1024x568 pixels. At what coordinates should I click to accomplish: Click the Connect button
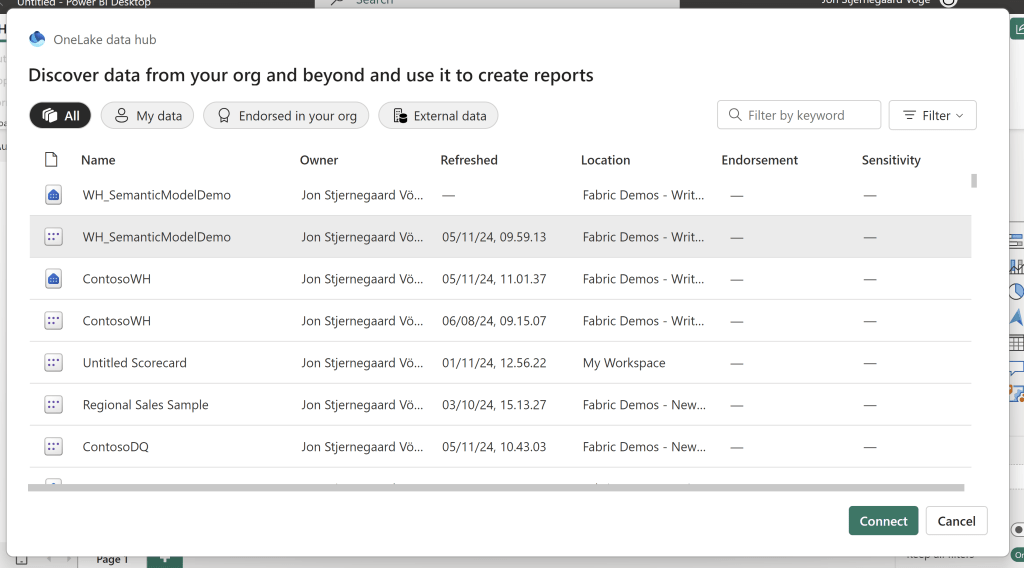[x=883, y=521]
